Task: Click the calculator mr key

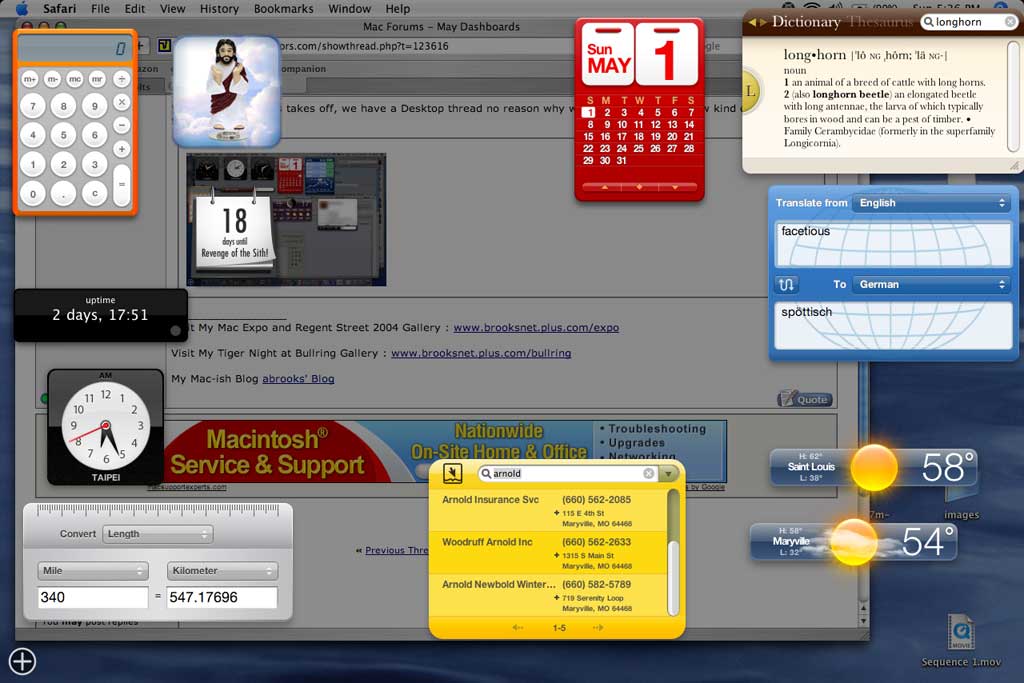Action: pyautogui.click(x=97, y=79)
